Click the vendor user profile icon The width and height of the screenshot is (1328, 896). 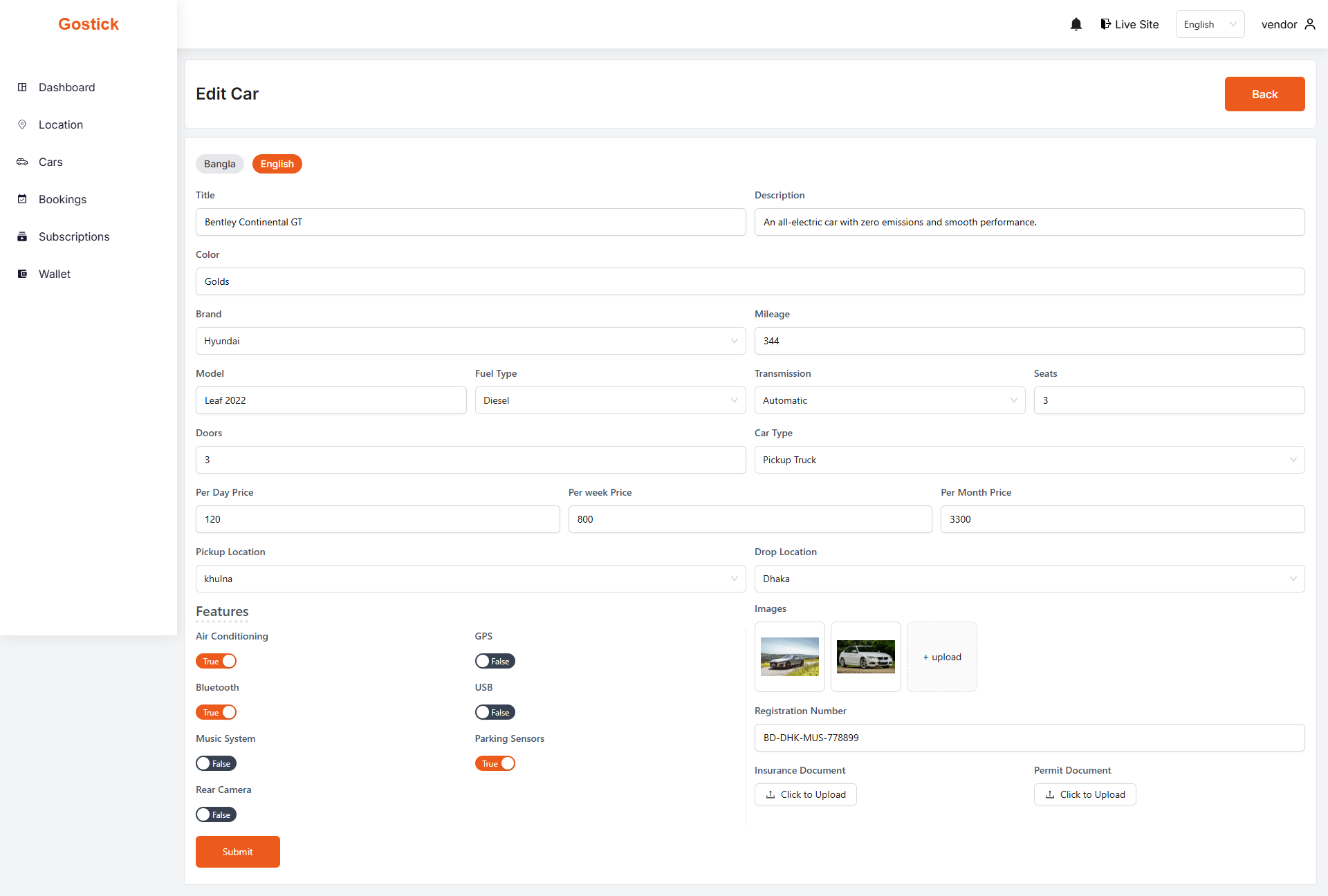pyautogui.click(x=1310, y=24)
